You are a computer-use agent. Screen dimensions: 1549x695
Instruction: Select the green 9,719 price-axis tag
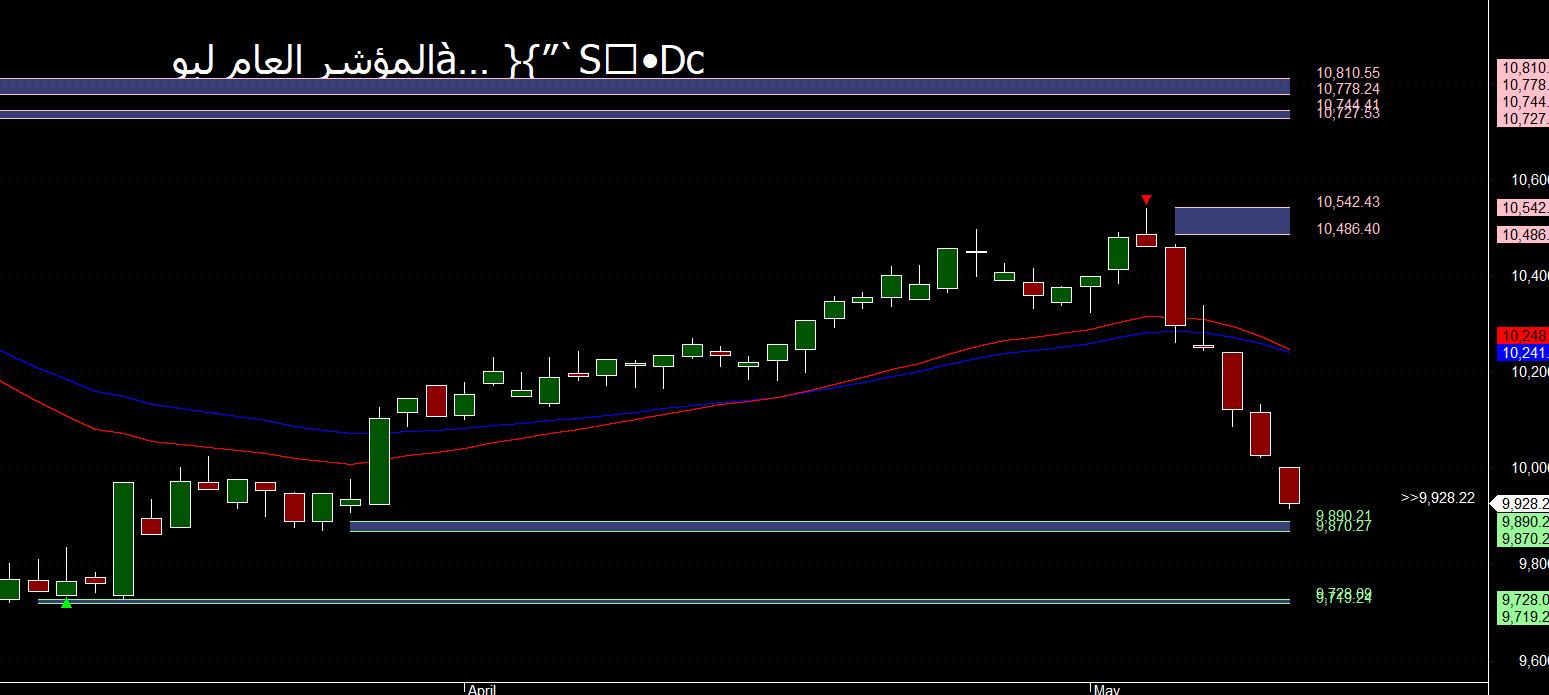tap(1523, 617)
